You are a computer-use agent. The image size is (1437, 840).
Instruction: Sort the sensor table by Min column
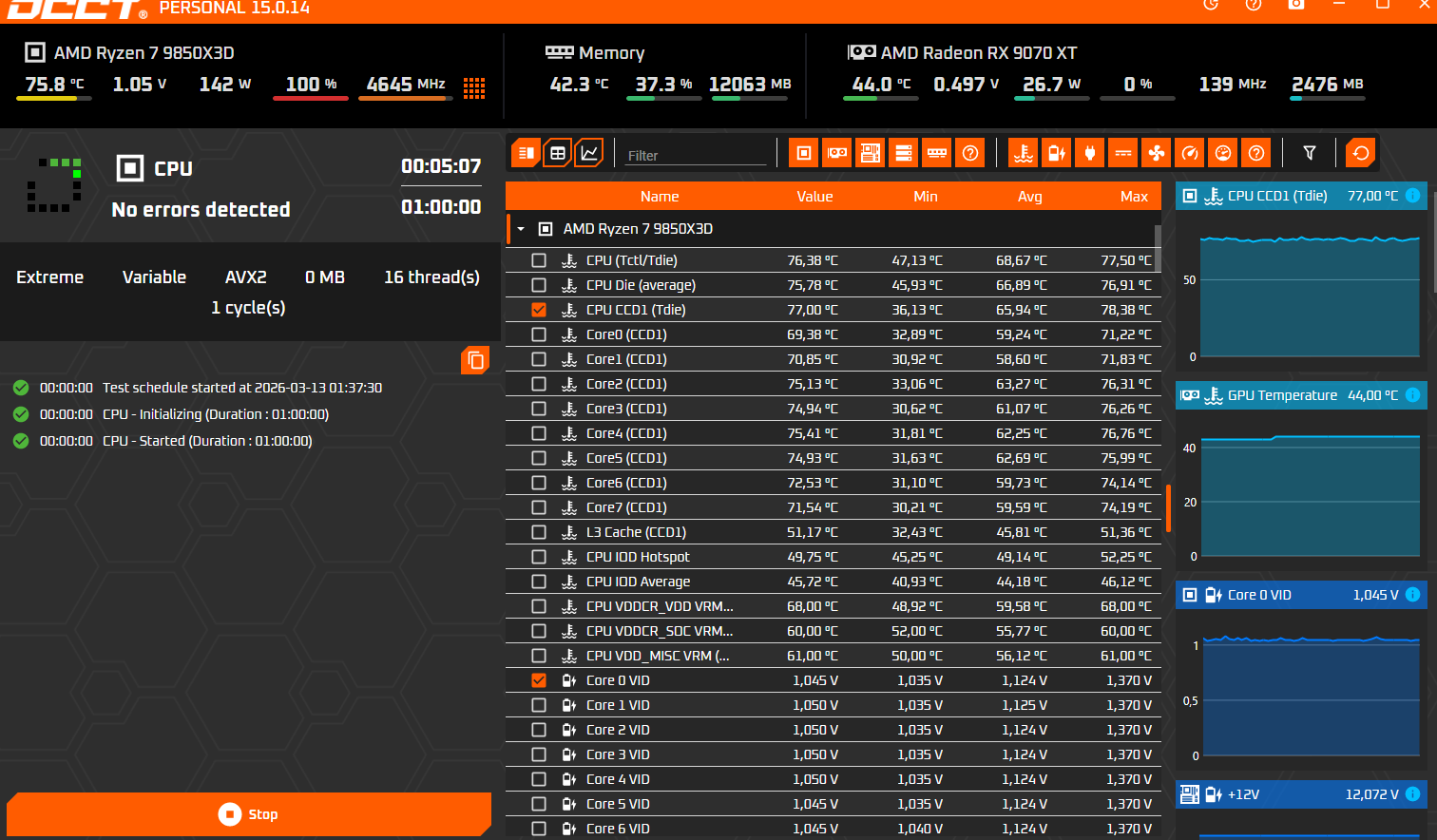pyautogui.click(x=926, y=197)
